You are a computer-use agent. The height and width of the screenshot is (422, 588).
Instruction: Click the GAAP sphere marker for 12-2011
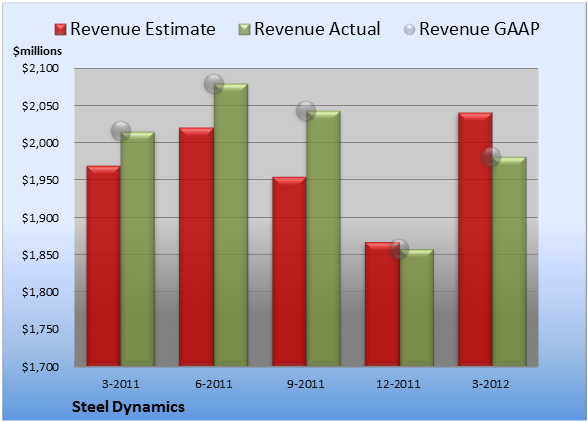[399, 248]
